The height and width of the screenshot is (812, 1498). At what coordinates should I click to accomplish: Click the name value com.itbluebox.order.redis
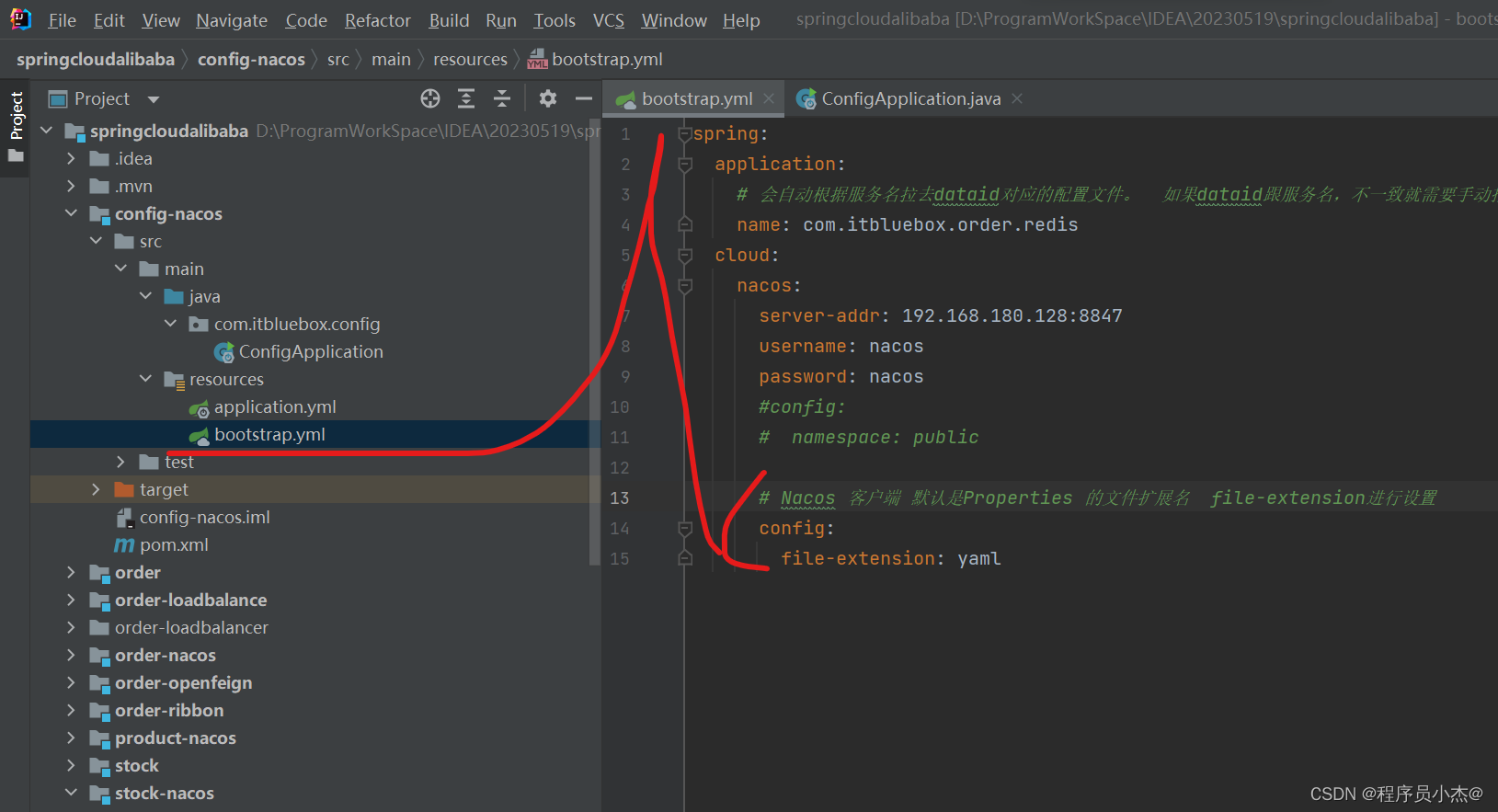tap(940, 225)
